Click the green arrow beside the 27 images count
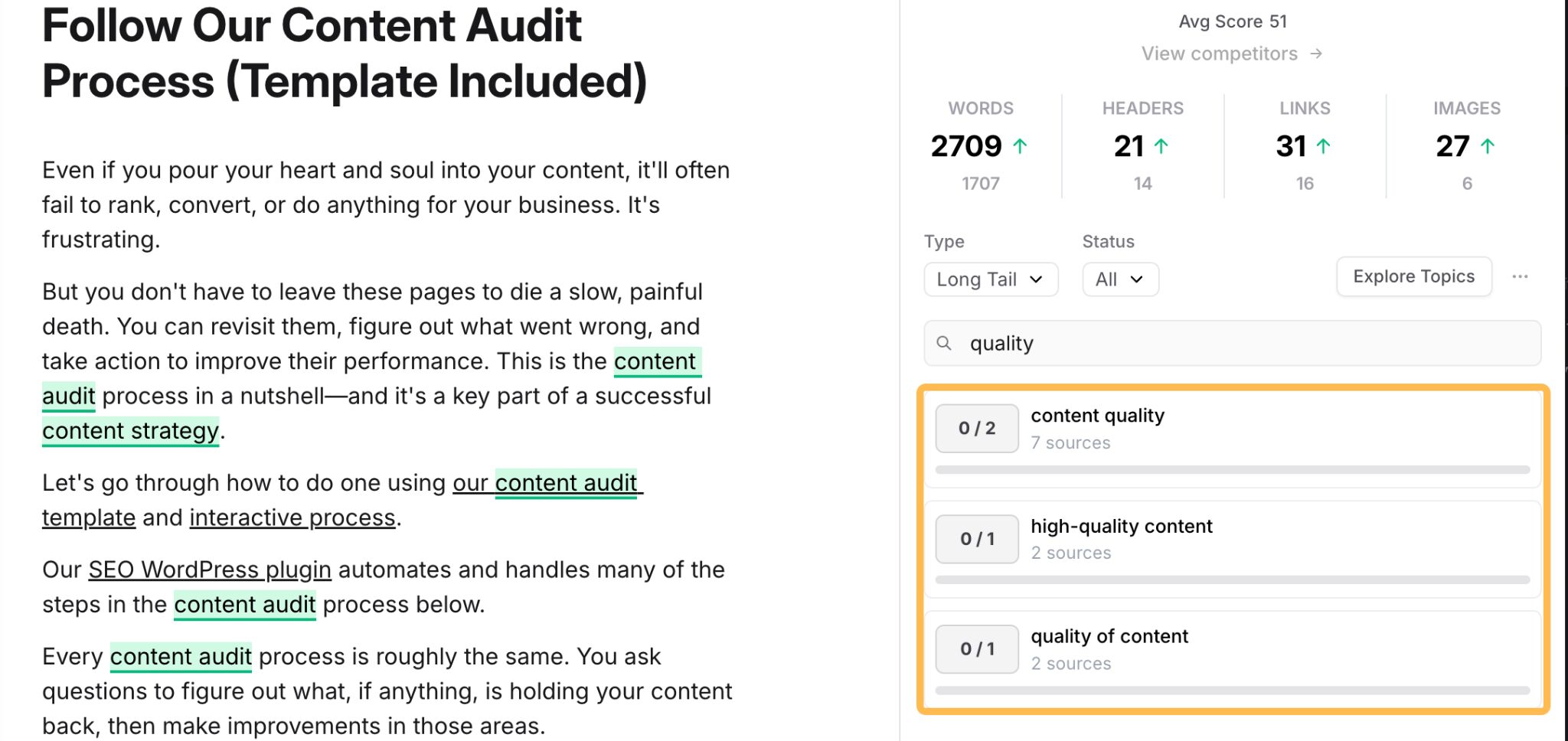The image size is (1568, 741). (x=1487, y=146)
